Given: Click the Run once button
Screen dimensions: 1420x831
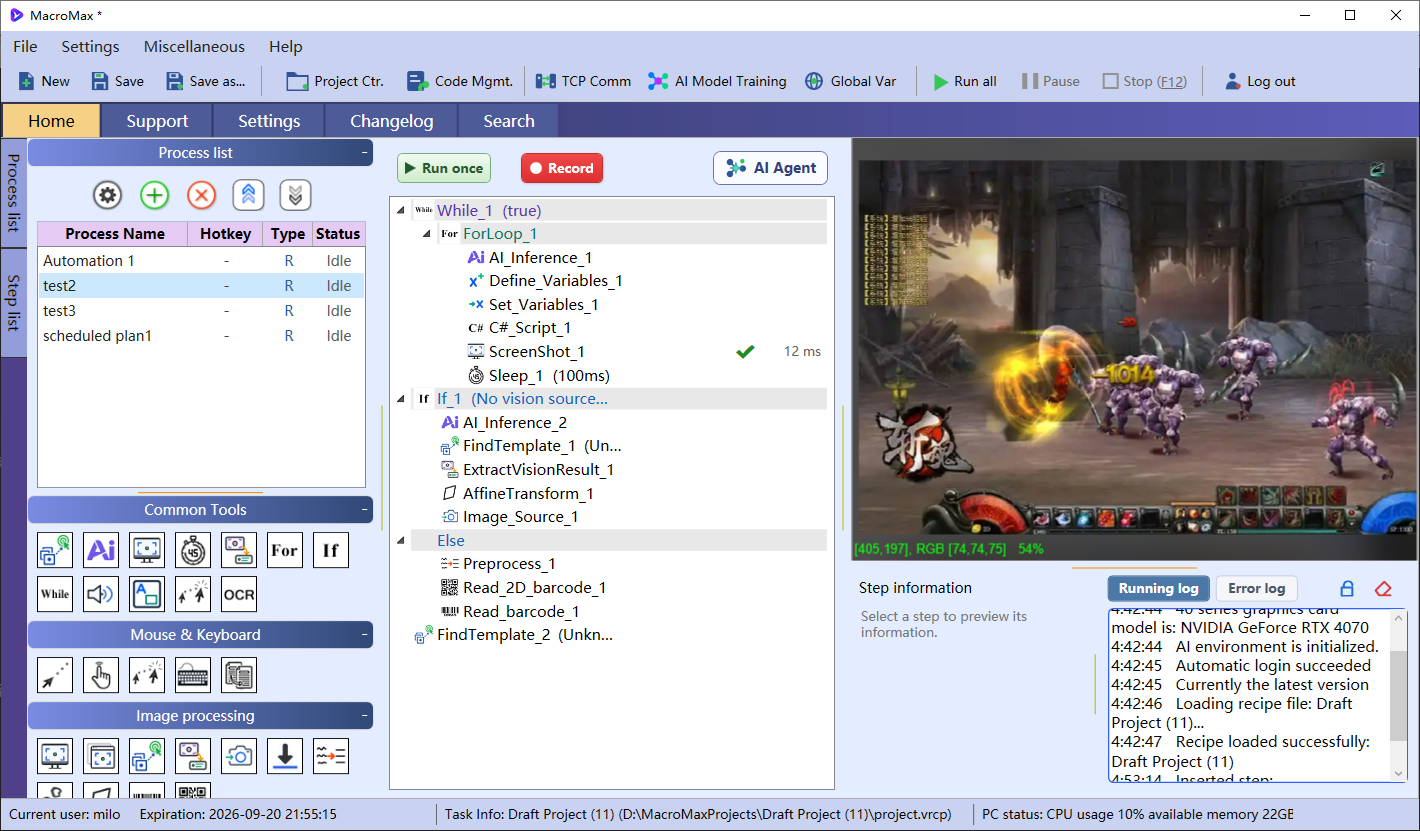Looking at the screenshot, I should pos(444,168).
